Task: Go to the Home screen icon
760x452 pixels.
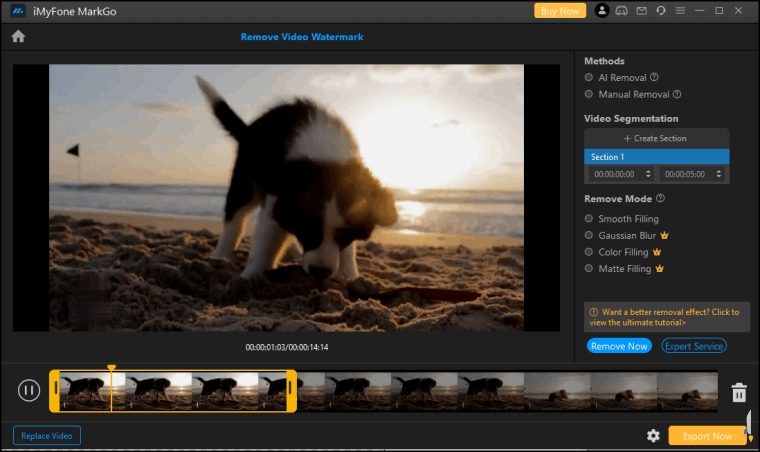Action: point(18,37)
